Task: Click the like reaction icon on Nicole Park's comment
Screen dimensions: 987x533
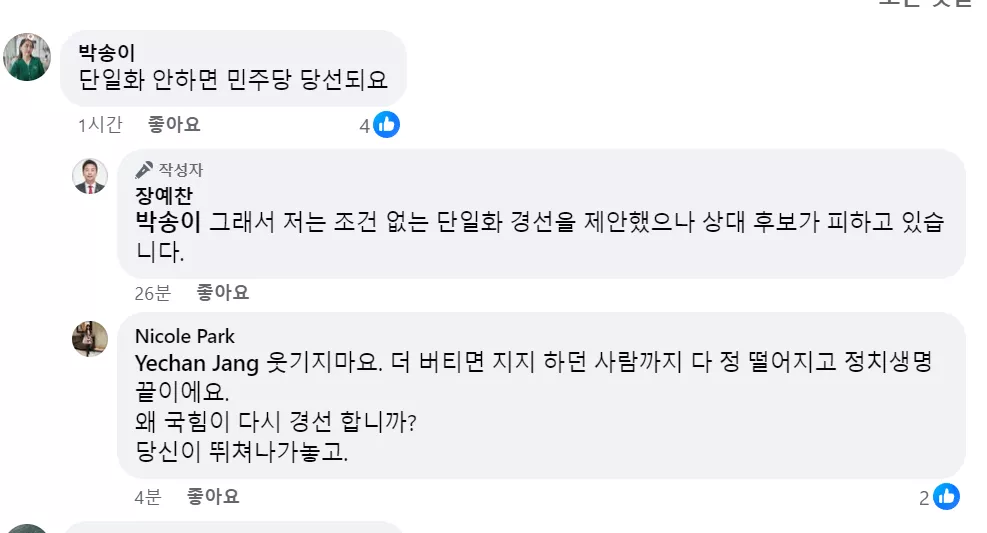Action: tap(947, 497)
